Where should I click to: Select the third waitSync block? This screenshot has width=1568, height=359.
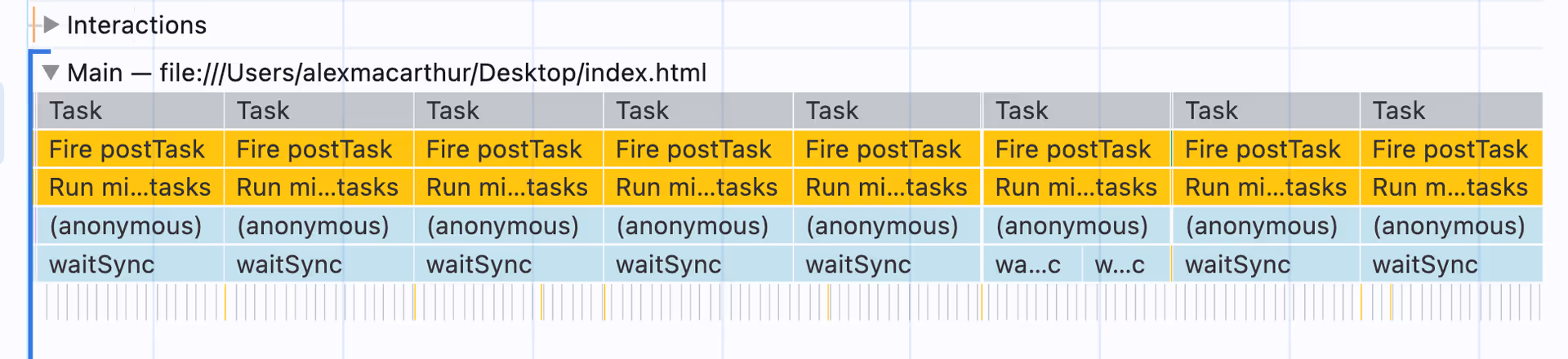click(509, 264)
